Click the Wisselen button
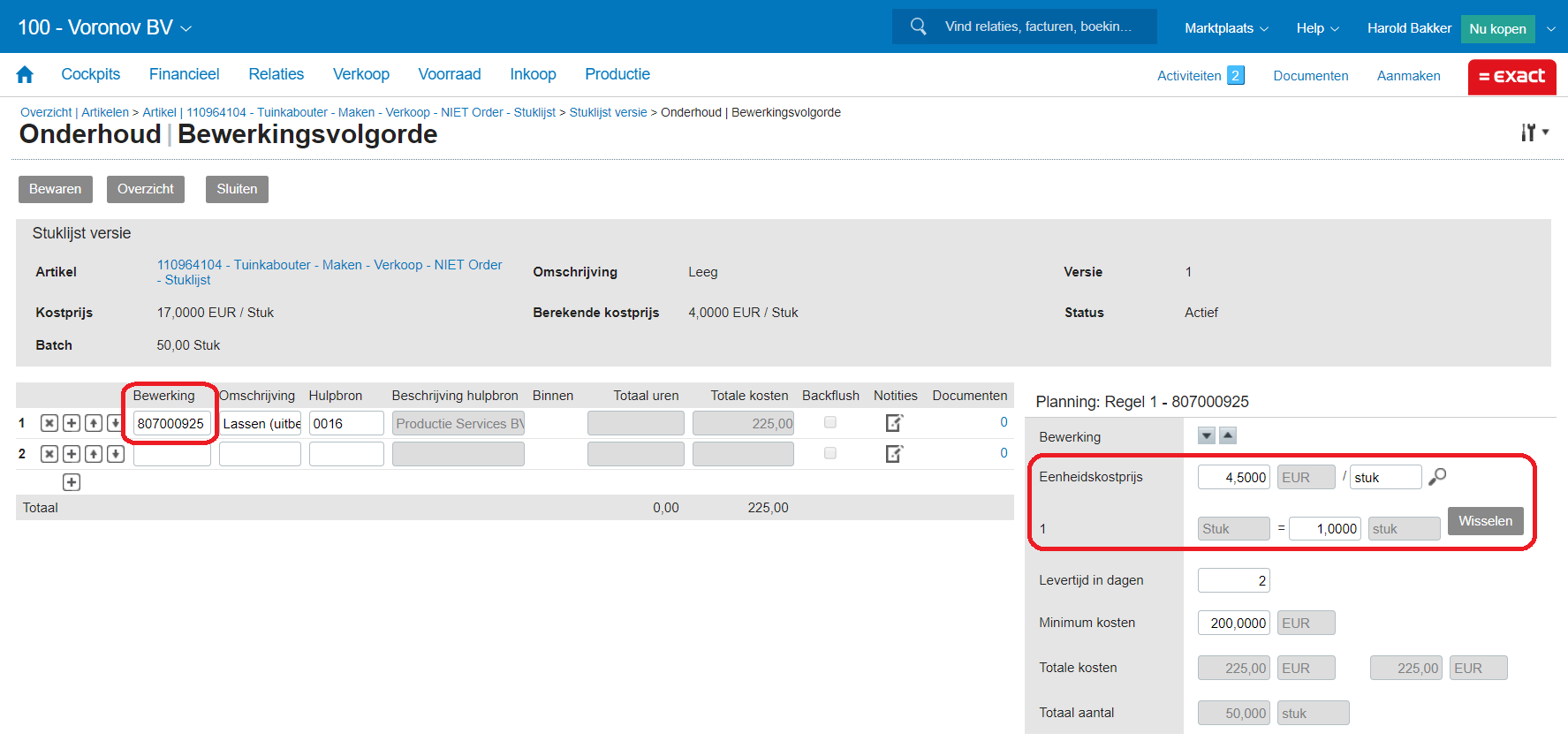Screen dimensions: 1568x741 click(1485, 521)
